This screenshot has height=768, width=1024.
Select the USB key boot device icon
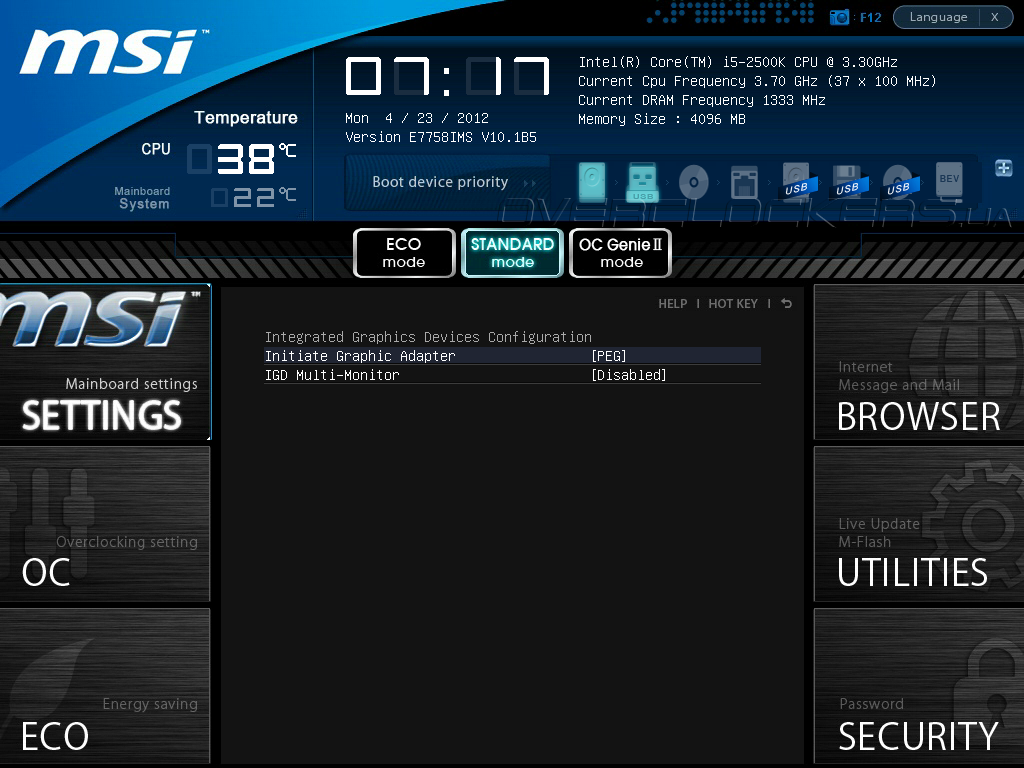coord(642,182)
